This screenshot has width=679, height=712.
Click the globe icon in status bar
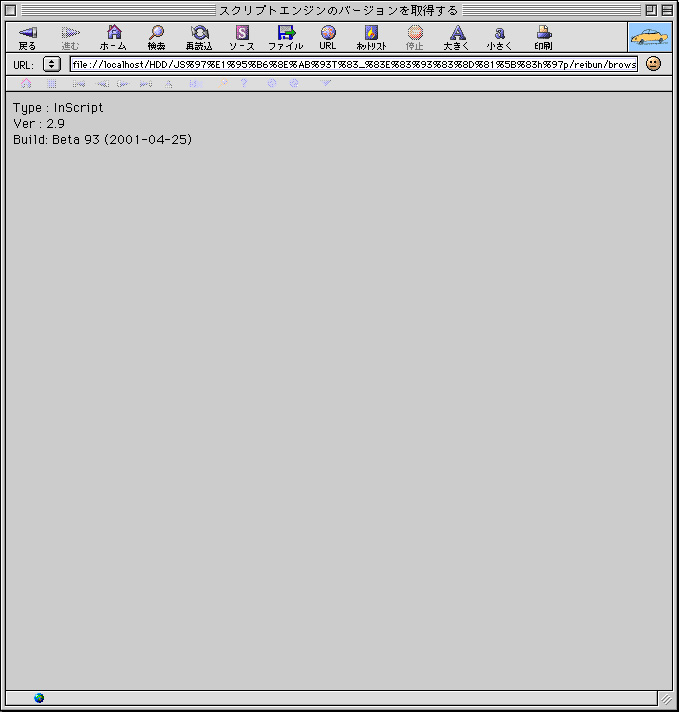pyautogui.click(x=39, y=698)
